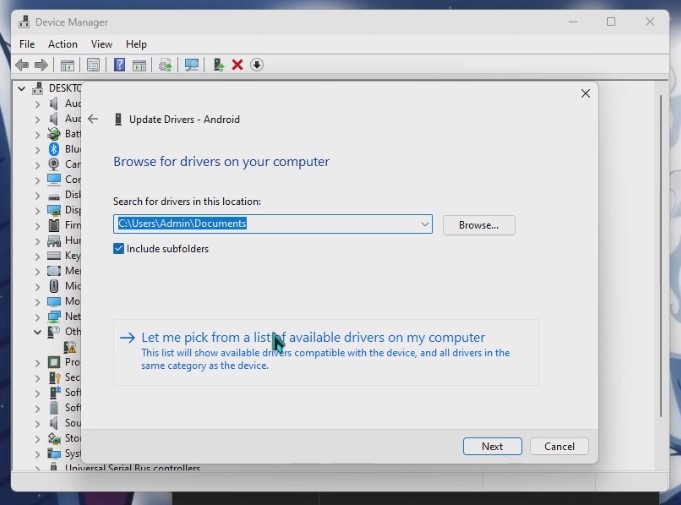Expand the Batteries category chevron
The height and width of the screenshot is (505, 681).
point(37,134)
